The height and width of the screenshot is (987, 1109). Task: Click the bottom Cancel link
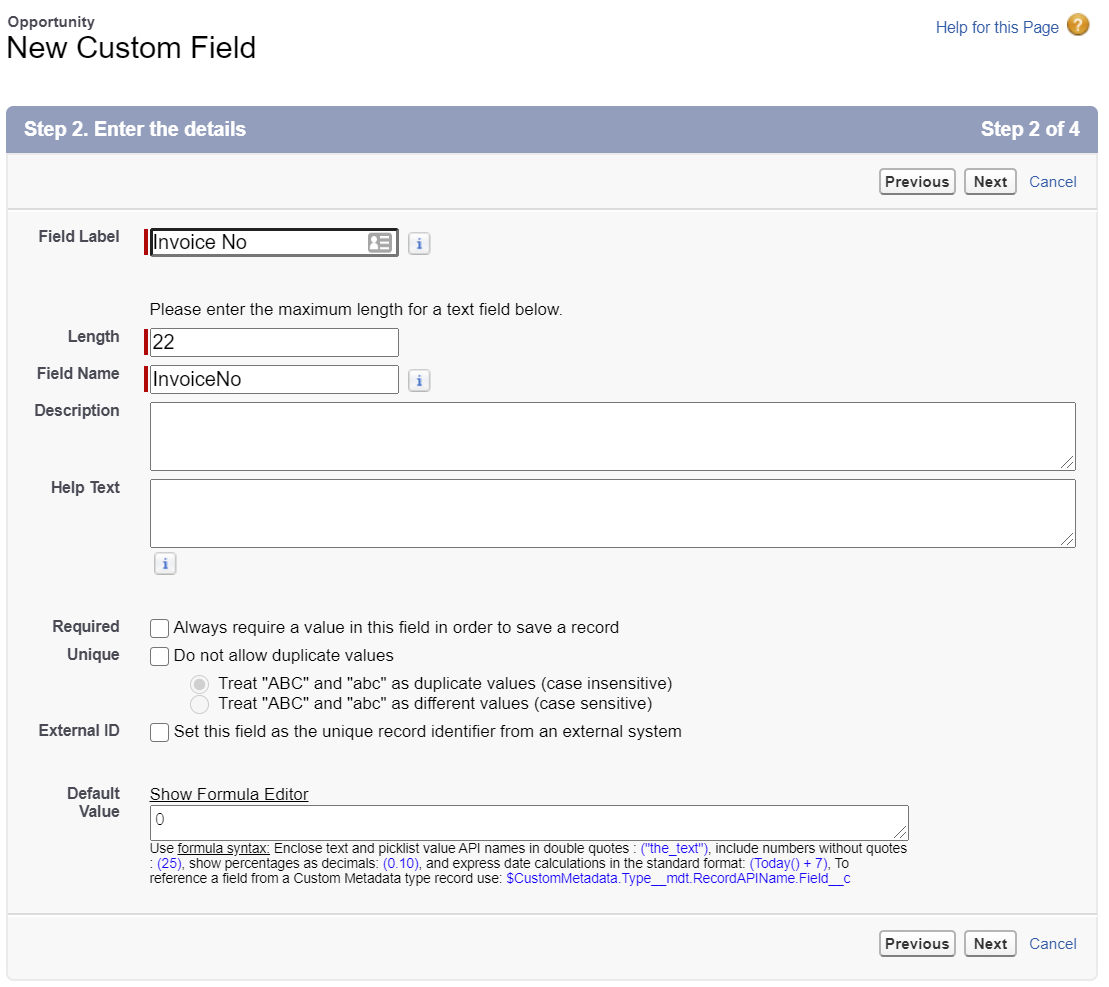pos(1052,944)
